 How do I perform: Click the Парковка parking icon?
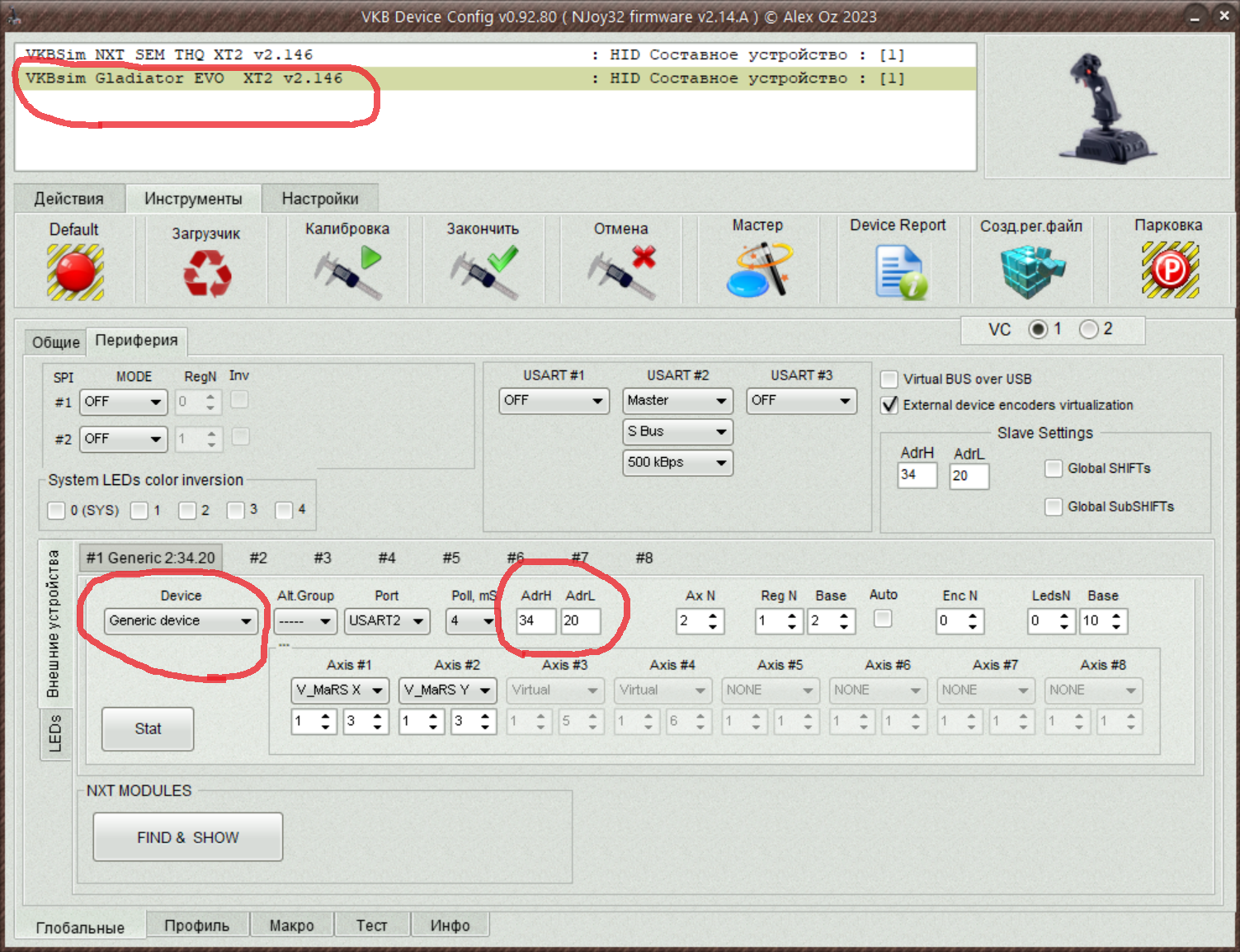point(1170,269)
